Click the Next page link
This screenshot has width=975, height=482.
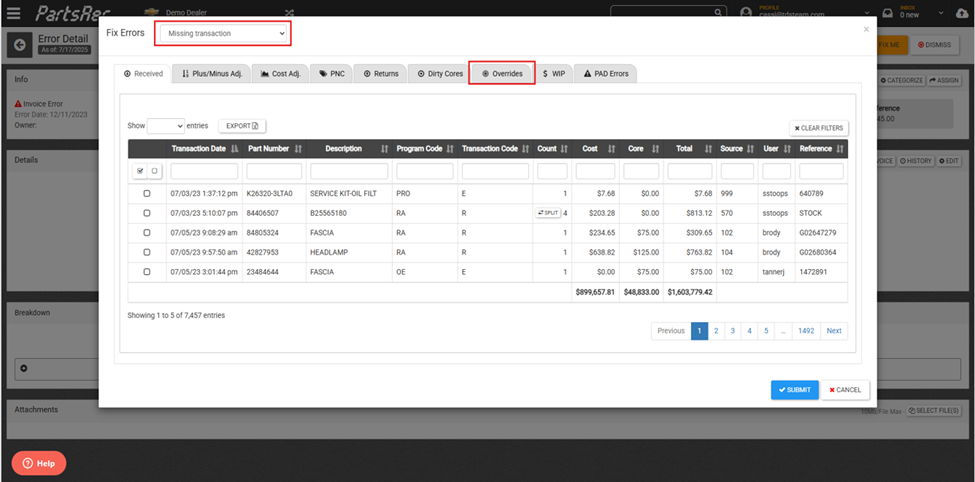coord(834,331)
